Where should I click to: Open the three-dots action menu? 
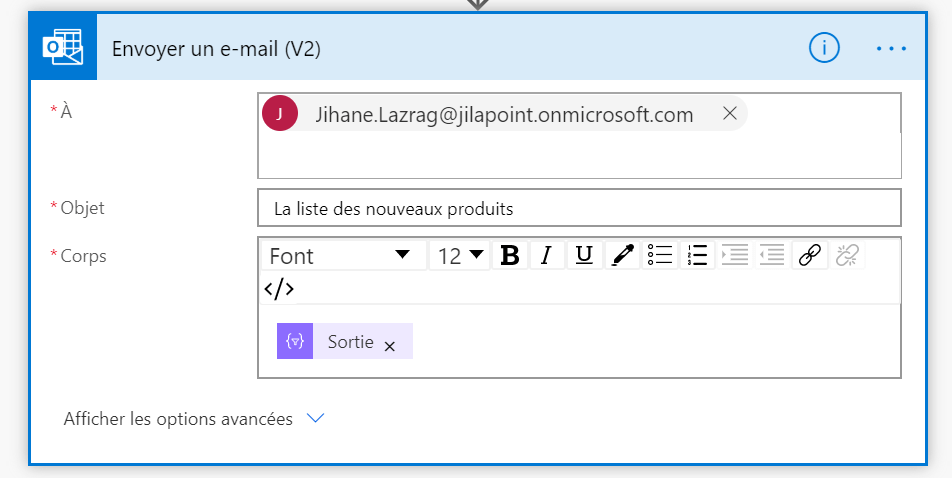[x=891, y=48]
